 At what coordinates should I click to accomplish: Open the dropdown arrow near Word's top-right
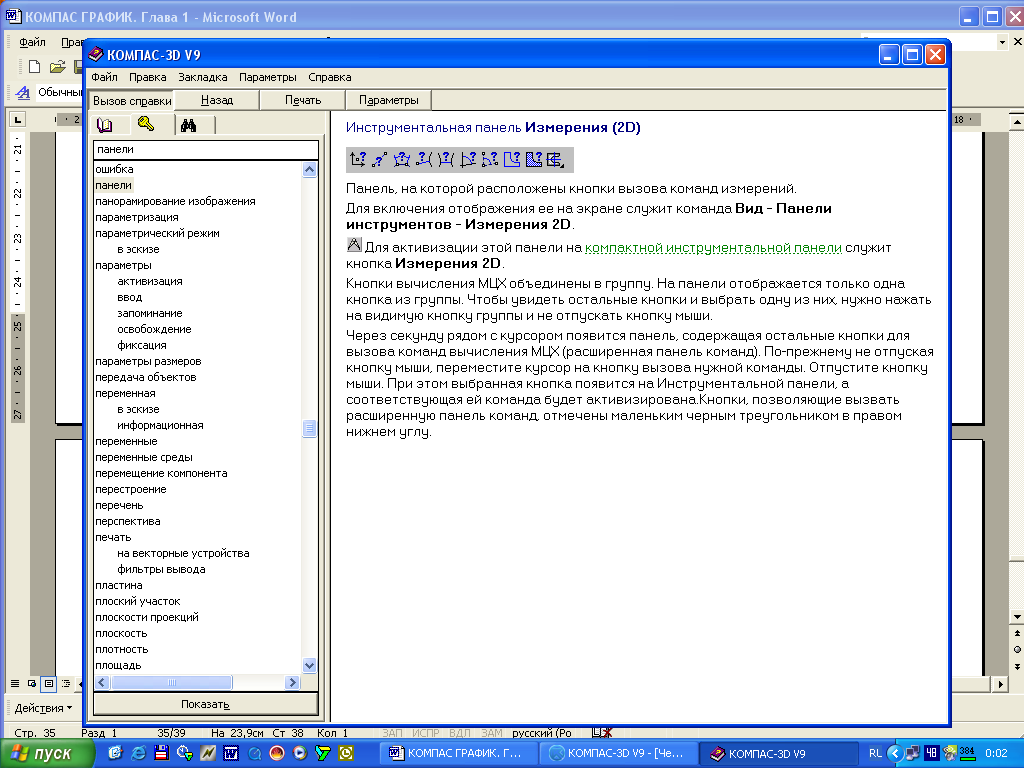coord(1002,42)
